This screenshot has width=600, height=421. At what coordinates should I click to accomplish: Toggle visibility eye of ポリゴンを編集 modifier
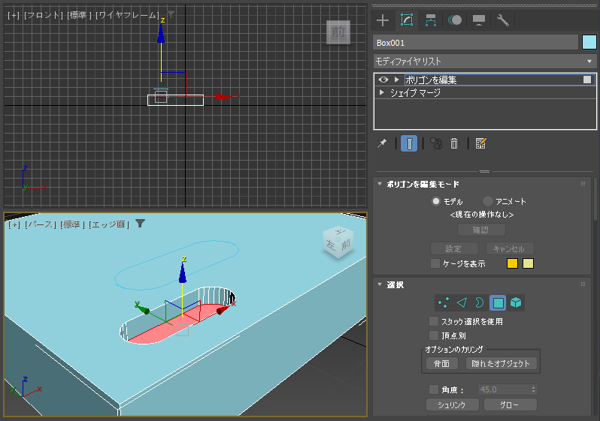pyautogui.click(x=383, y=79)
